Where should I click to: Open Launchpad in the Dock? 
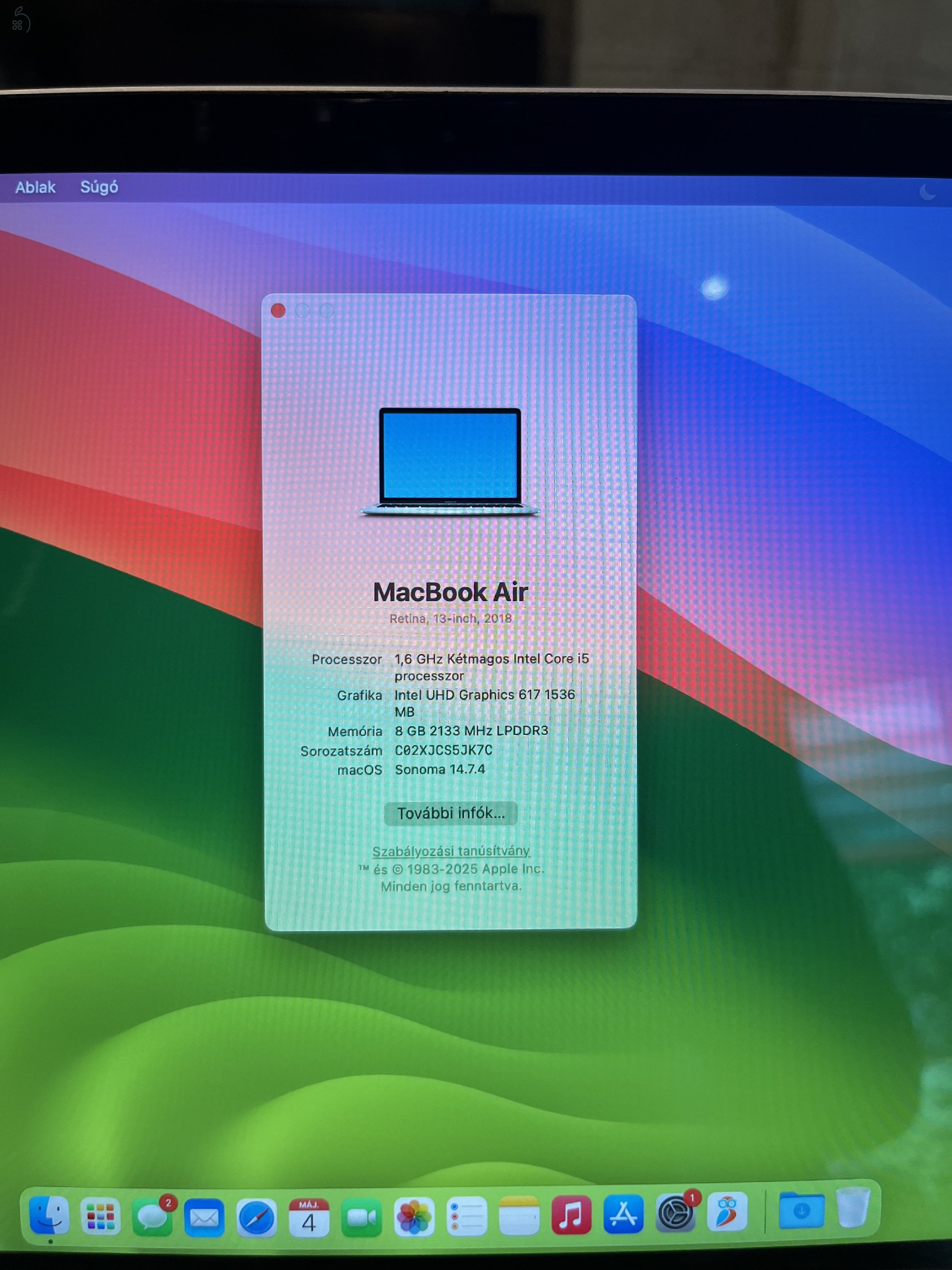coord(100,1216)
